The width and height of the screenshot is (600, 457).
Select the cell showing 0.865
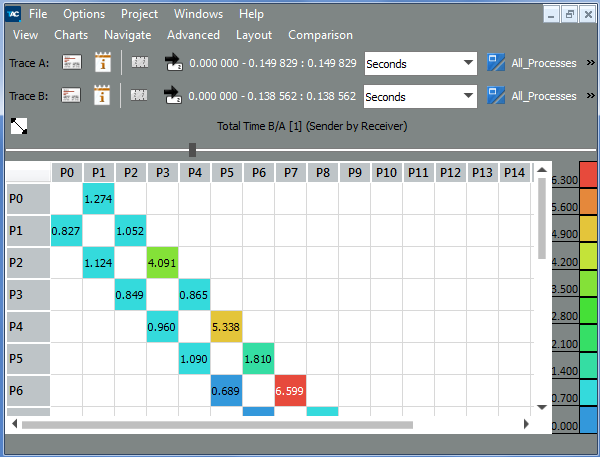pyautogui.click(x=194, y=295)
